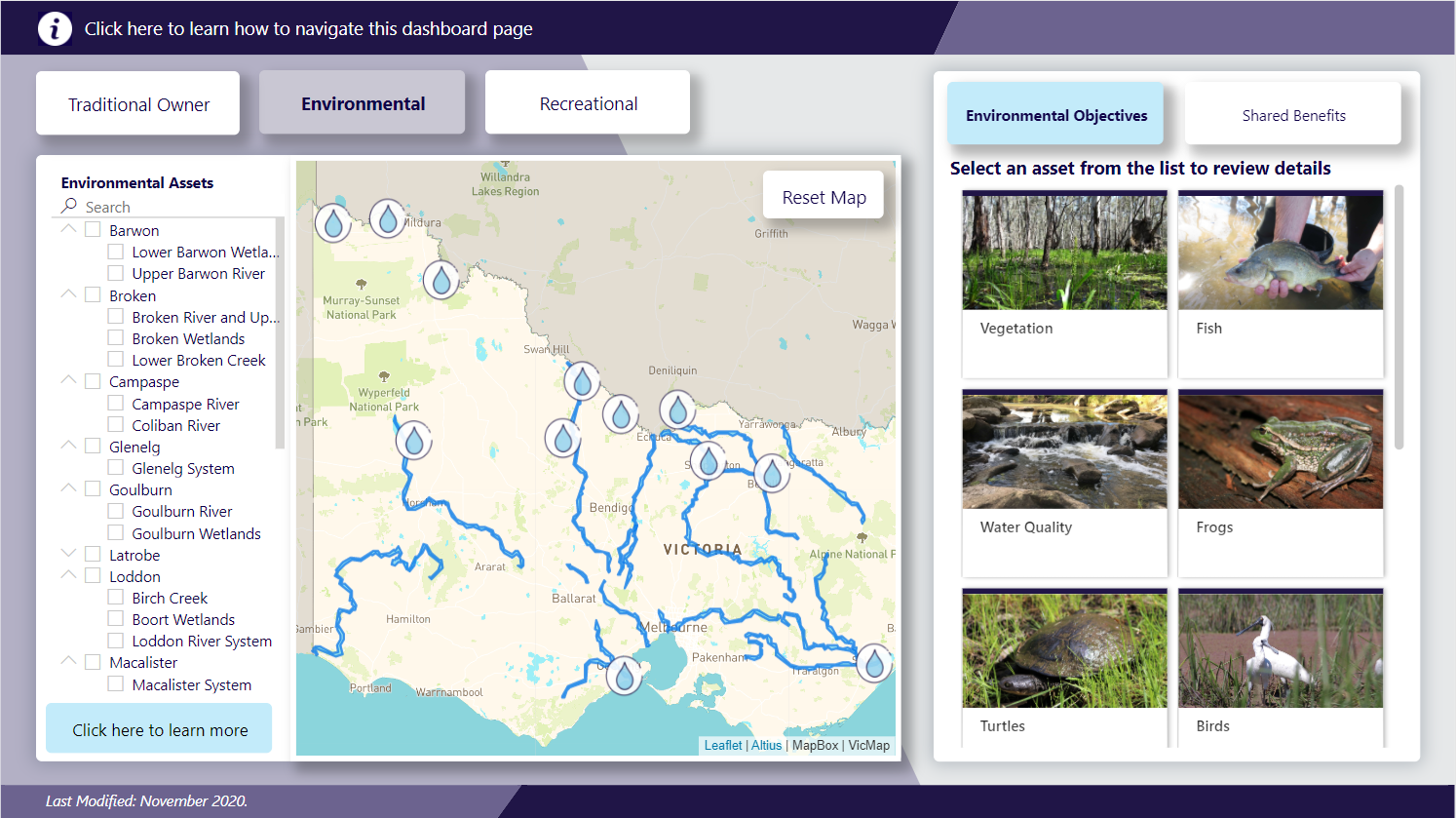
Task: Open the Fish objective card
Action: pos(1281,284)
